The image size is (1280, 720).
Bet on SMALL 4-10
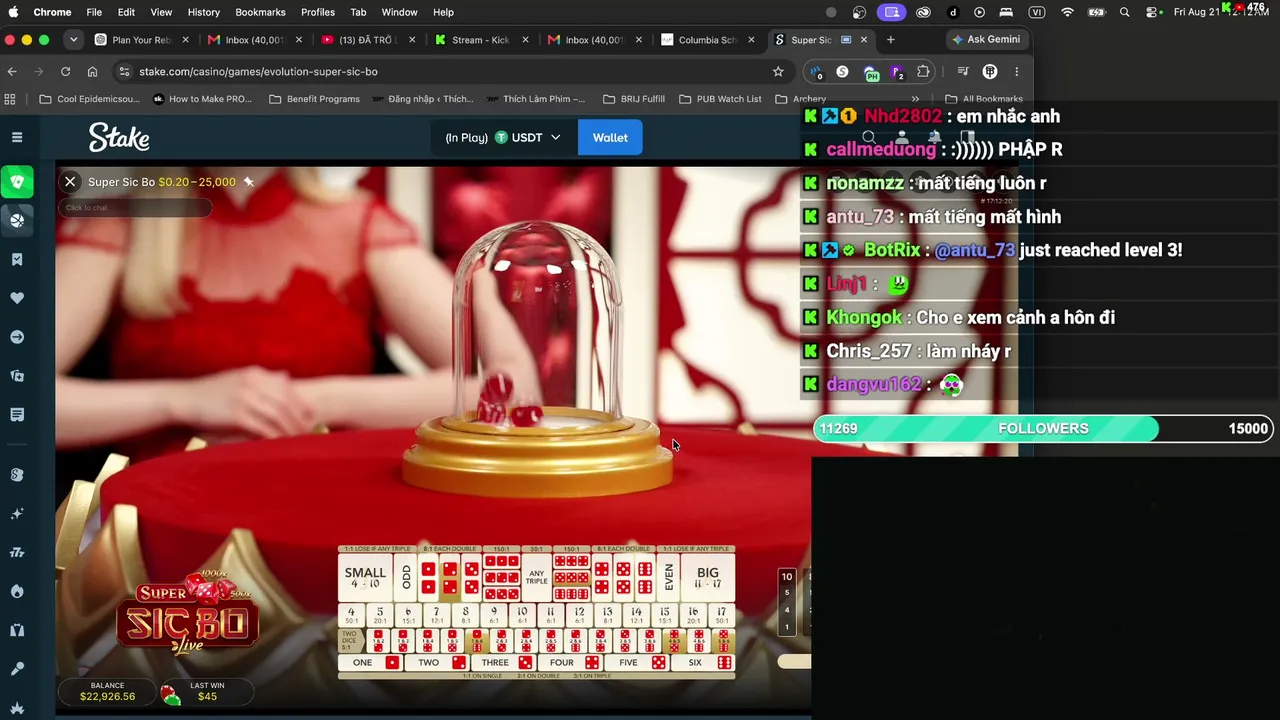pyautogui.click(x=365, y=577)
